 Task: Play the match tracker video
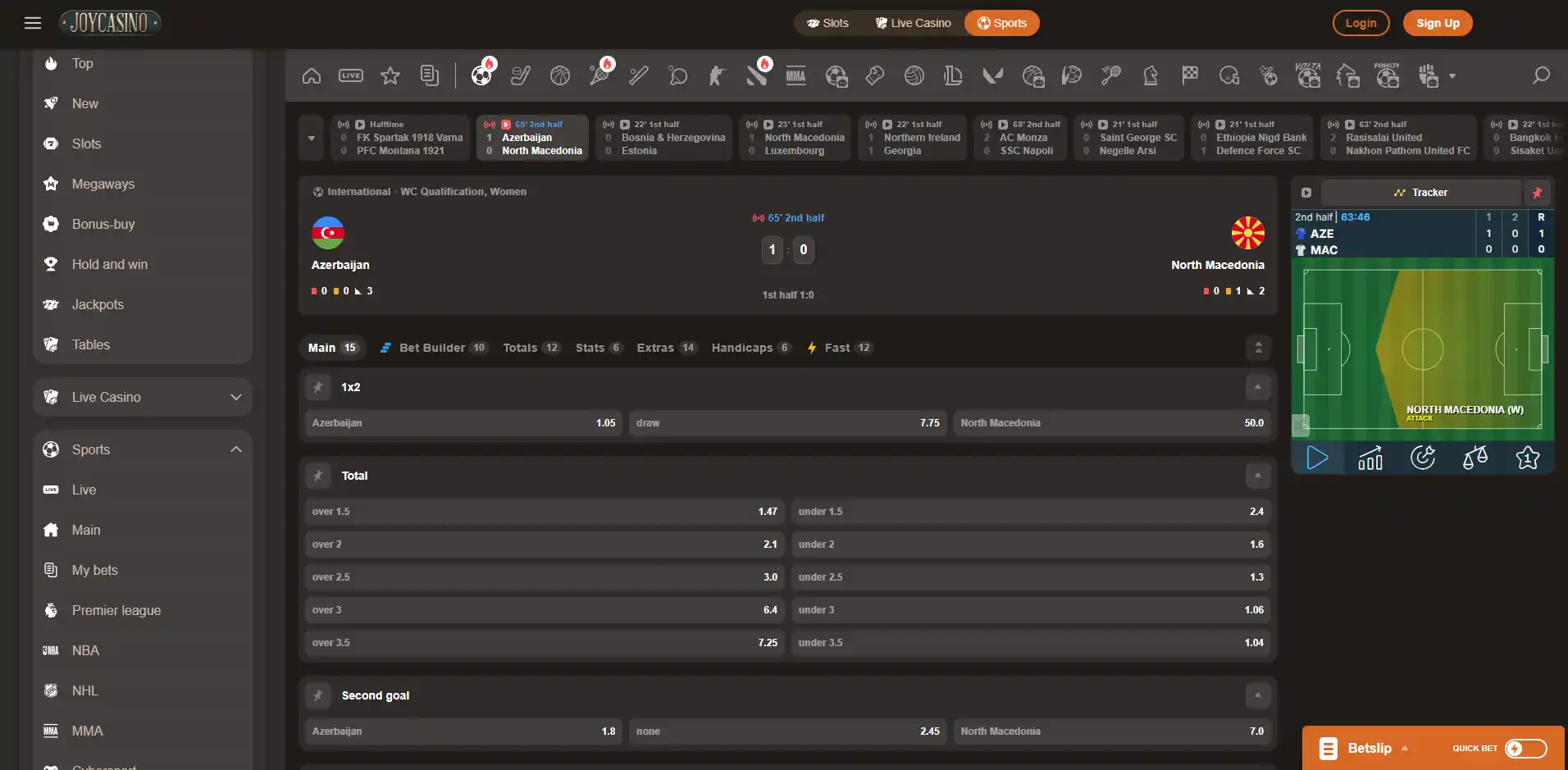tap(1317, 458)
